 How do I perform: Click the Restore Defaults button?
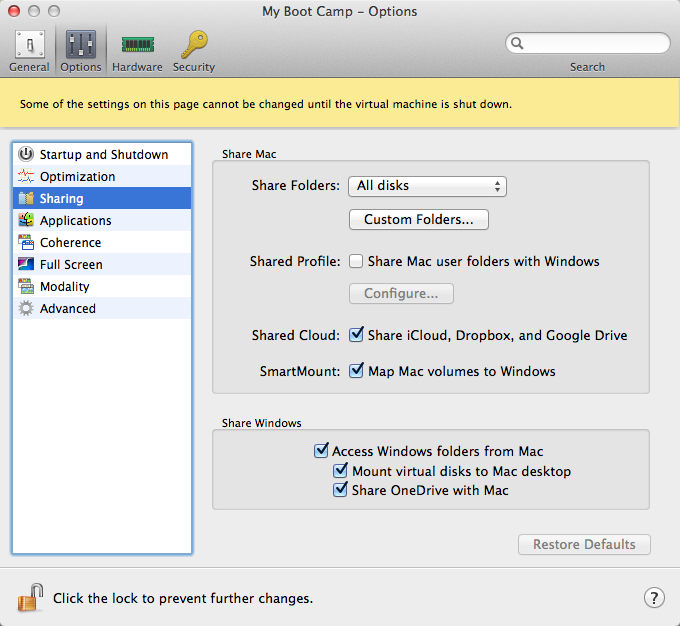(x=584, y=544)
